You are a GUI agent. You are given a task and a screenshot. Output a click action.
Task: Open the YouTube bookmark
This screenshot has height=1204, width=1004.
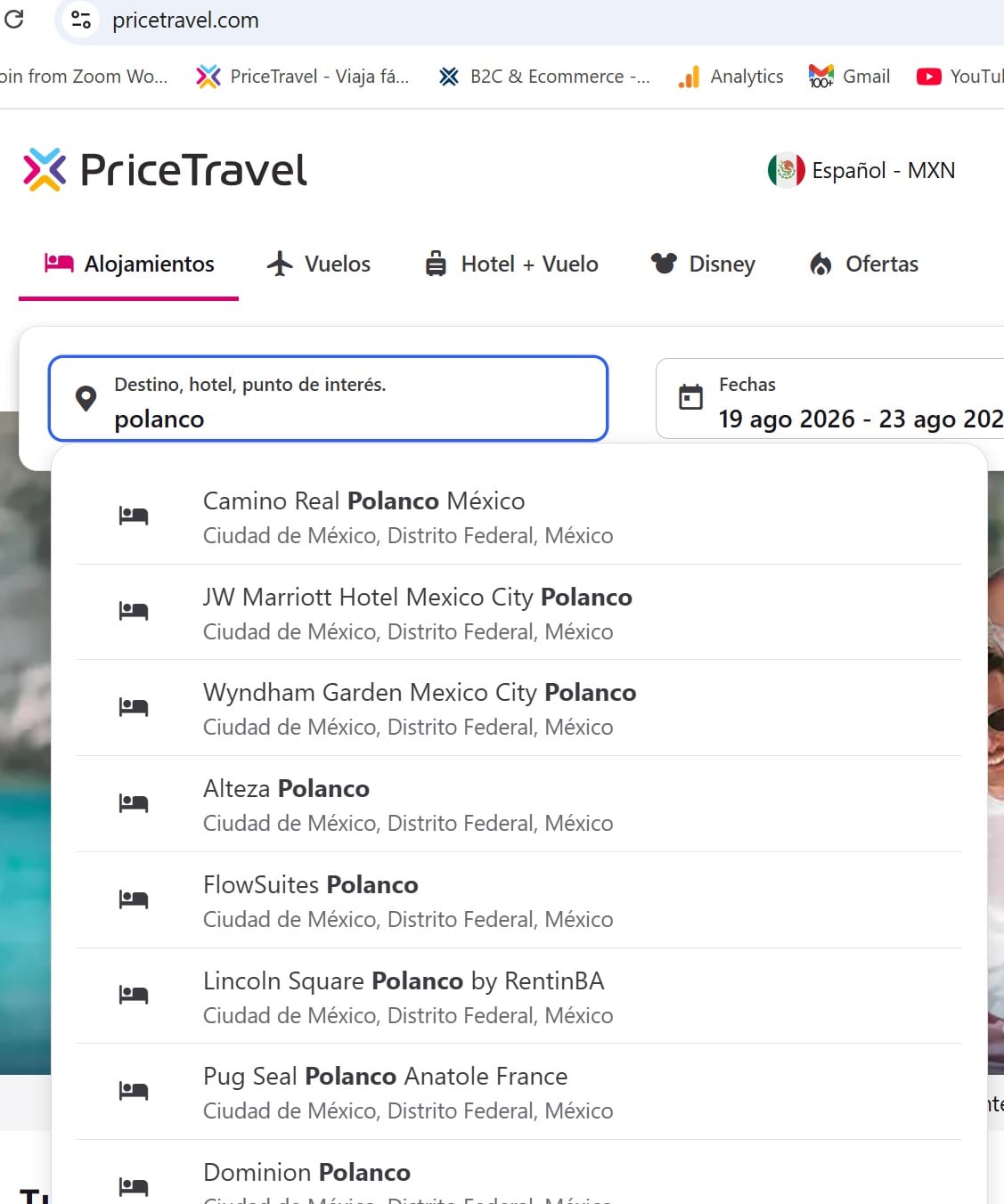[959, 77]
